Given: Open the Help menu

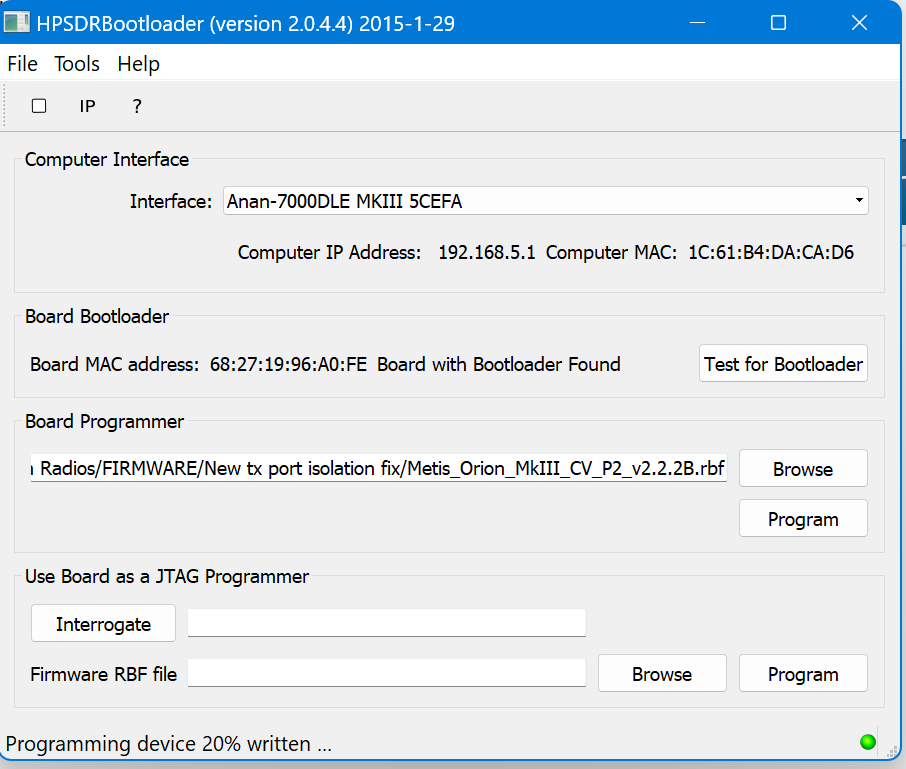Looking at the screenshot, I should (138, 64).
